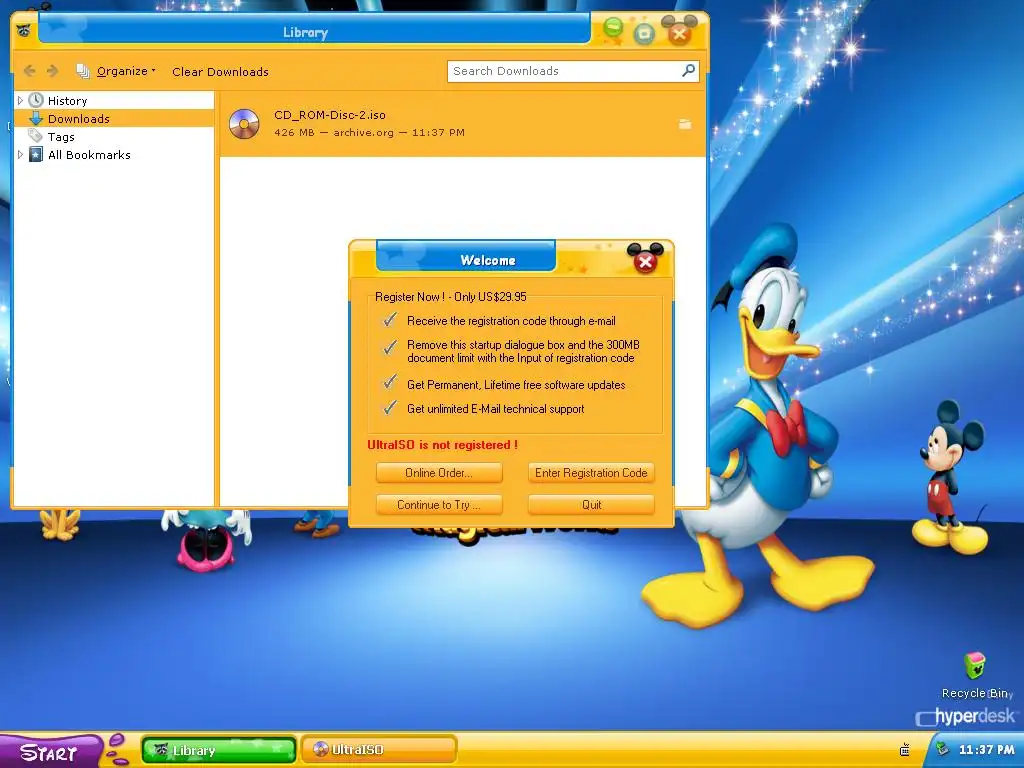Click the History clock icon
This screenshot has width=1024, height=768.
click(x=36, y=100)
